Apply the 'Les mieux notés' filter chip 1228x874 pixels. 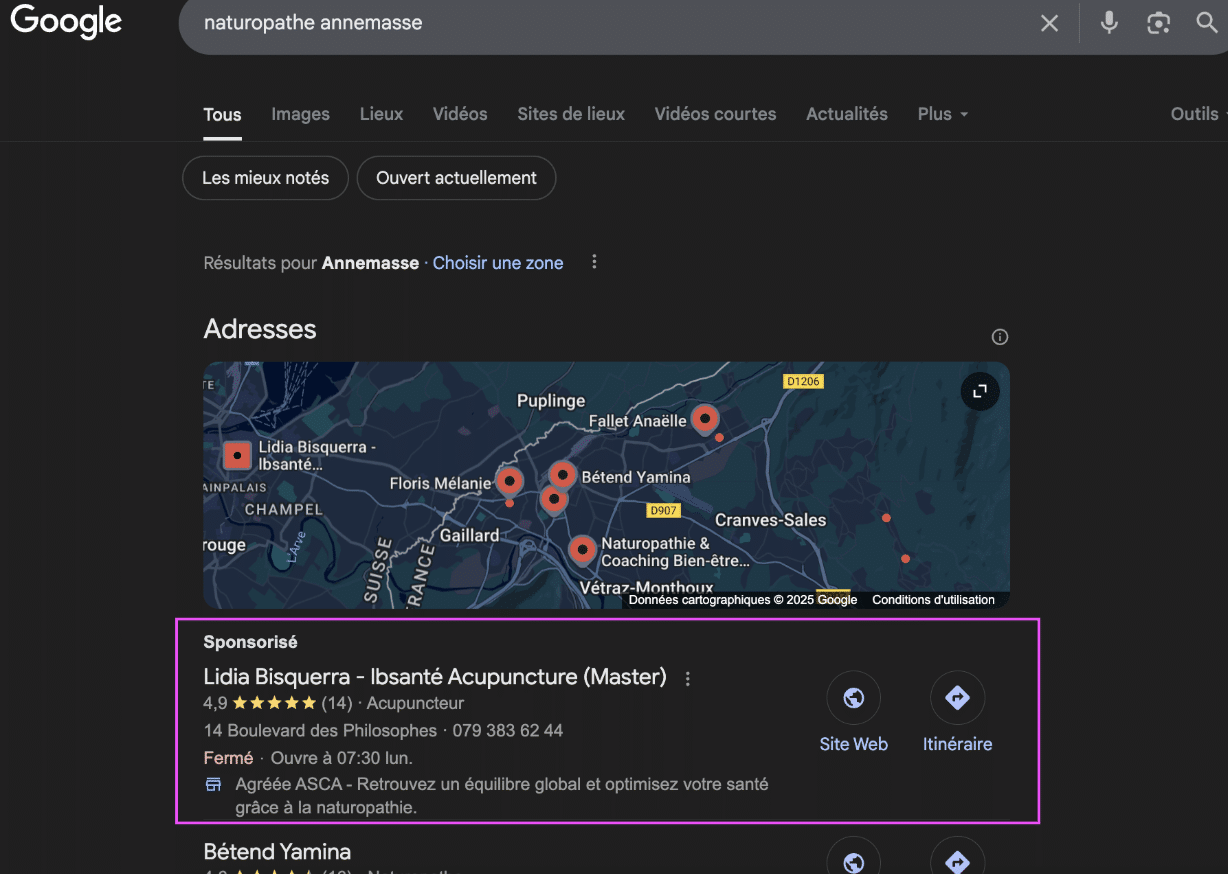[265, 178]
